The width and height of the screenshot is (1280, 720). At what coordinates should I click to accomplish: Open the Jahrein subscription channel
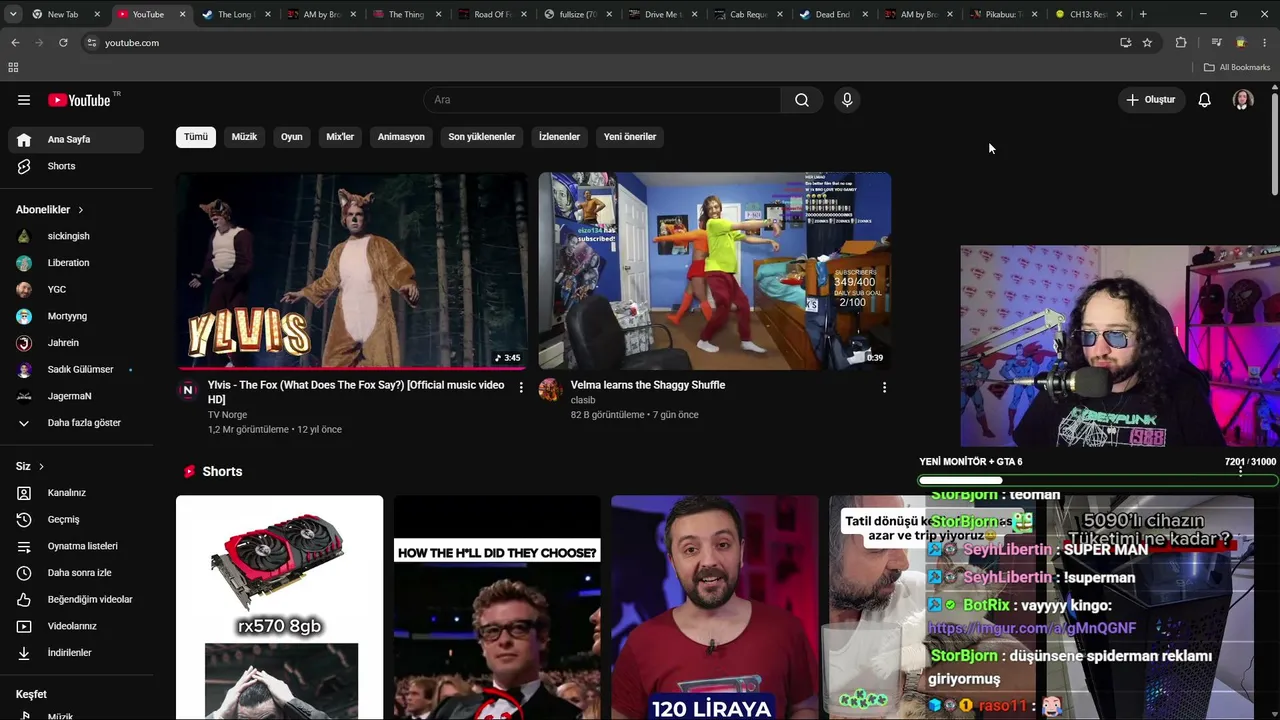[x=76, y=343]
